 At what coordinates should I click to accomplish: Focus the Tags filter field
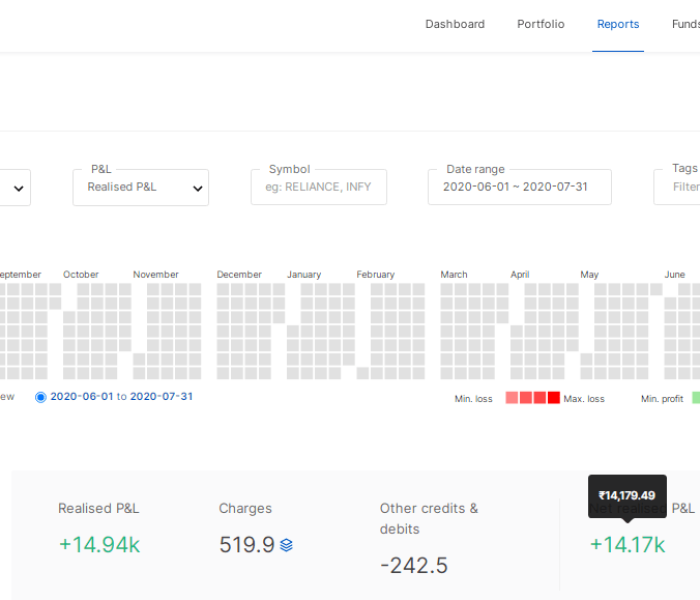(678, 187)
